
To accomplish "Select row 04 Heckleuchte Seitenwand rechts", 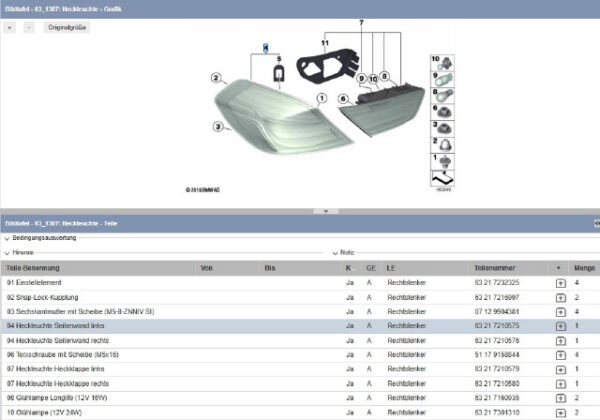I will (300, 340).
